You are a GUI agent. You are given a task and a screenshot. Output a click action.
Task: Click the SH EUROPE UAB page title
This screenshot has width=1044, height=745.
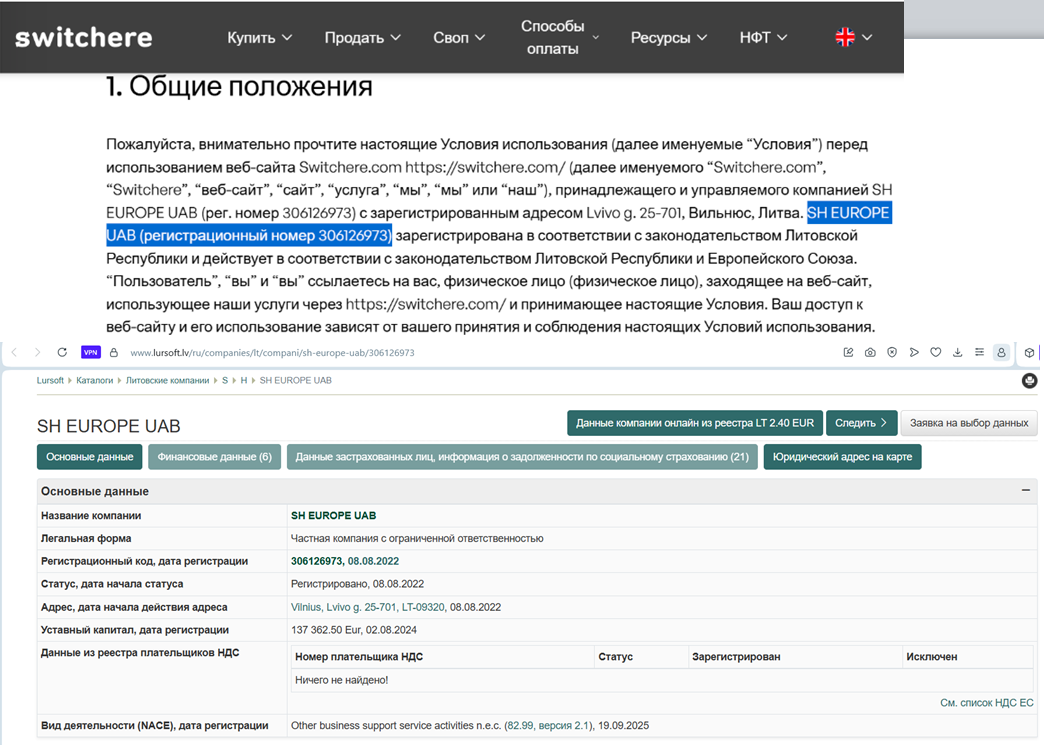click(x=109, y=426)
